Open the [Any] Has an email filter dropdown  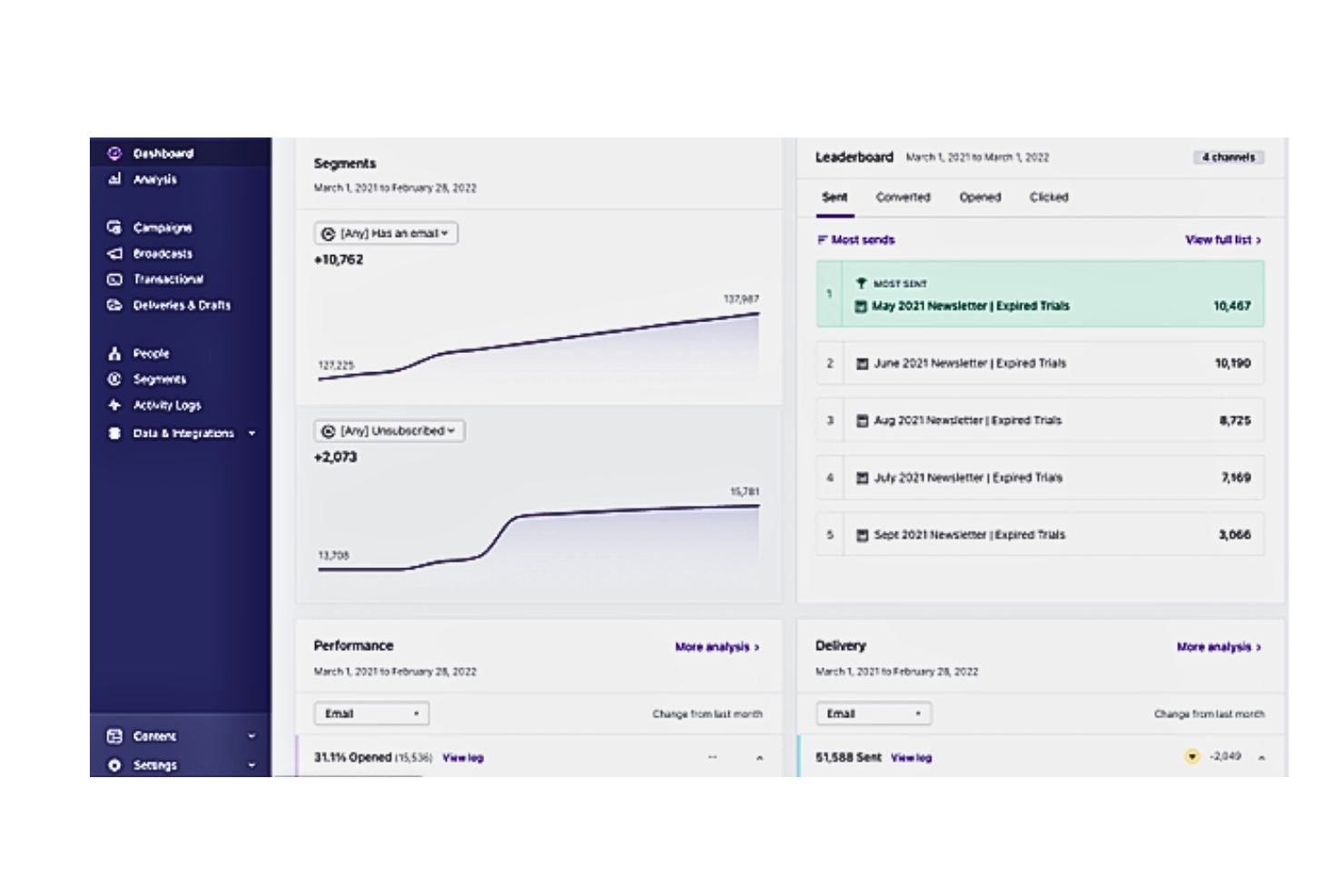[386, 233]
